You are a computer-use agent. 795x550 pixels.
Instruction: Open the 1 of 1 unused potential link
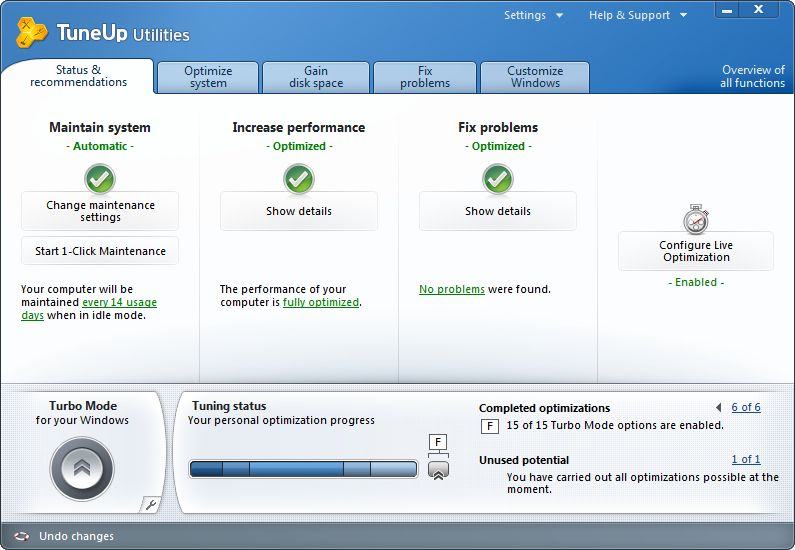click(746, 459)
